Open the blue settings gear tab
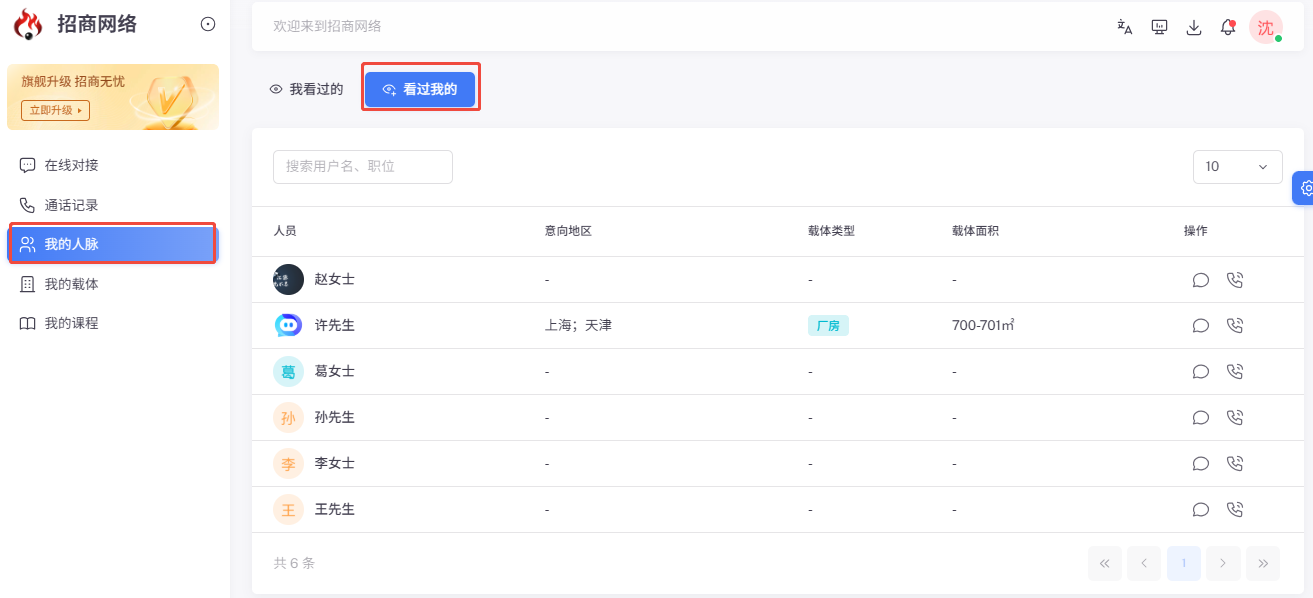This screenshot has height=598, width=1313. click(1304, 187)
